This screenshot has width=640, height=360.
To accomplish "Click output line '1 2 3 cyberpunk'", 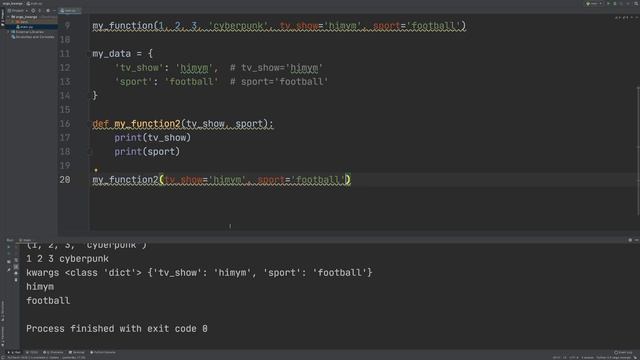I will click(67, 259).
